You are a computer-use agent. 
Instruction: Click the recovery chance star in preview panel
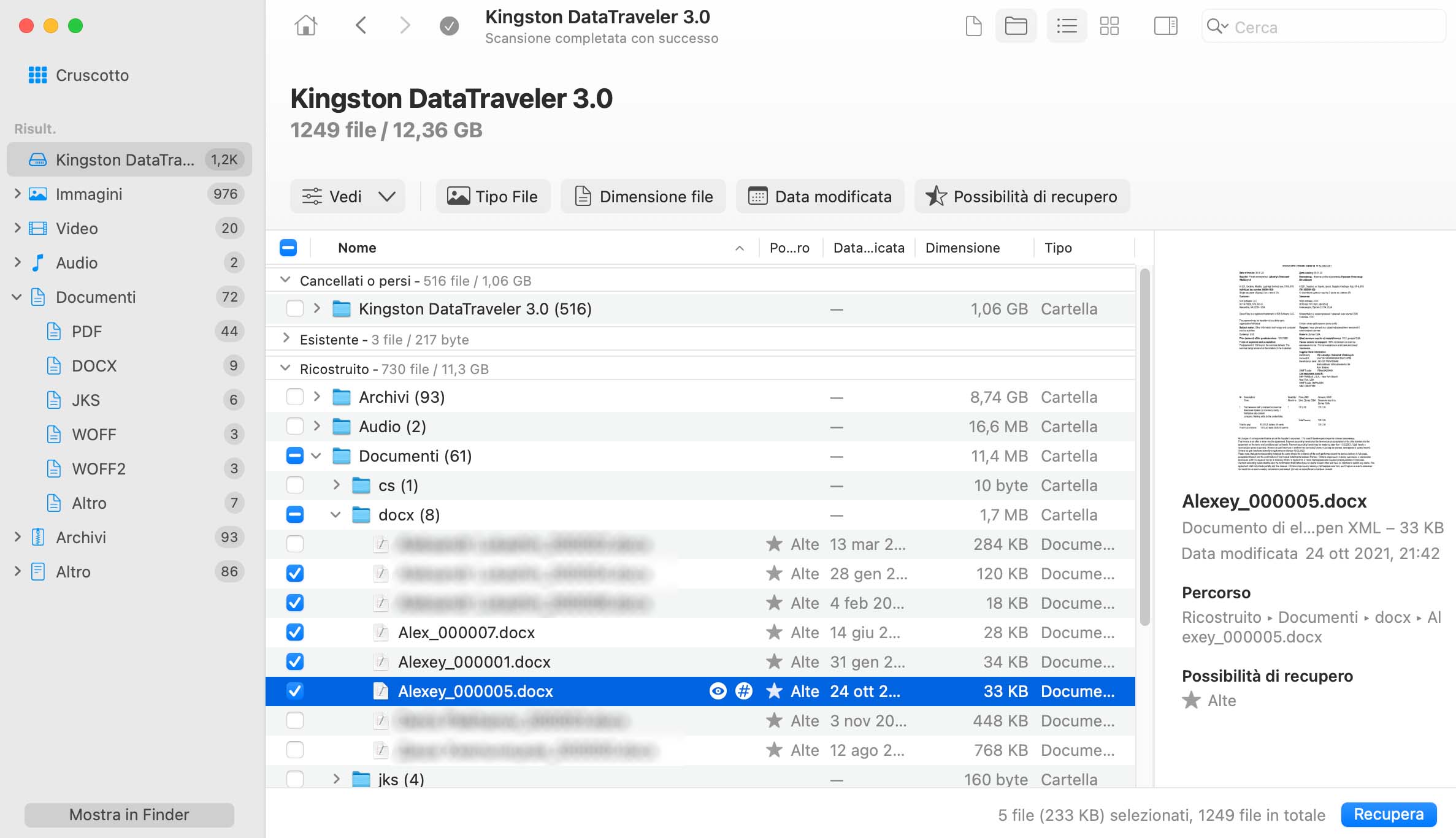[1191, 700]
